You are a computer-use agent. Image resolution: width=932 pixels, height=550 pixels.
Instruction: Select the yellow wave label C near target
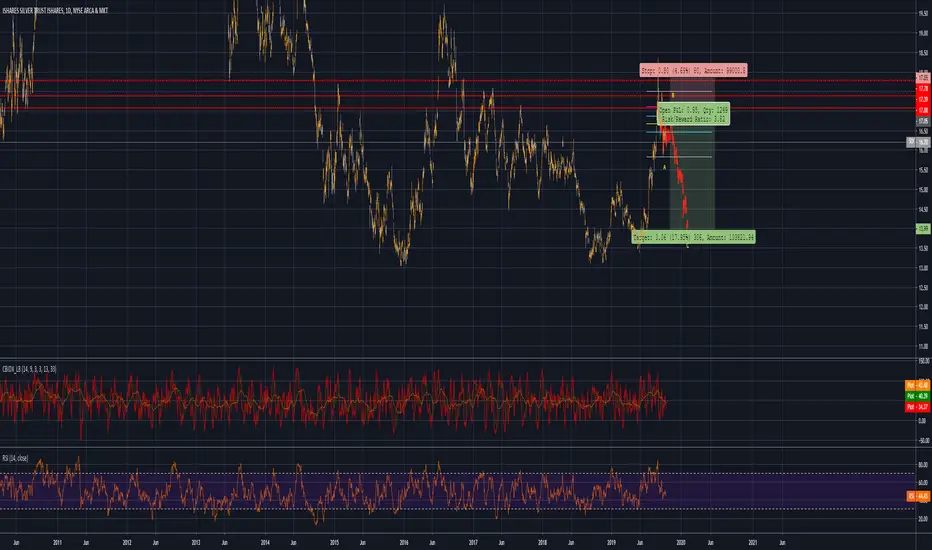(688, 246)
